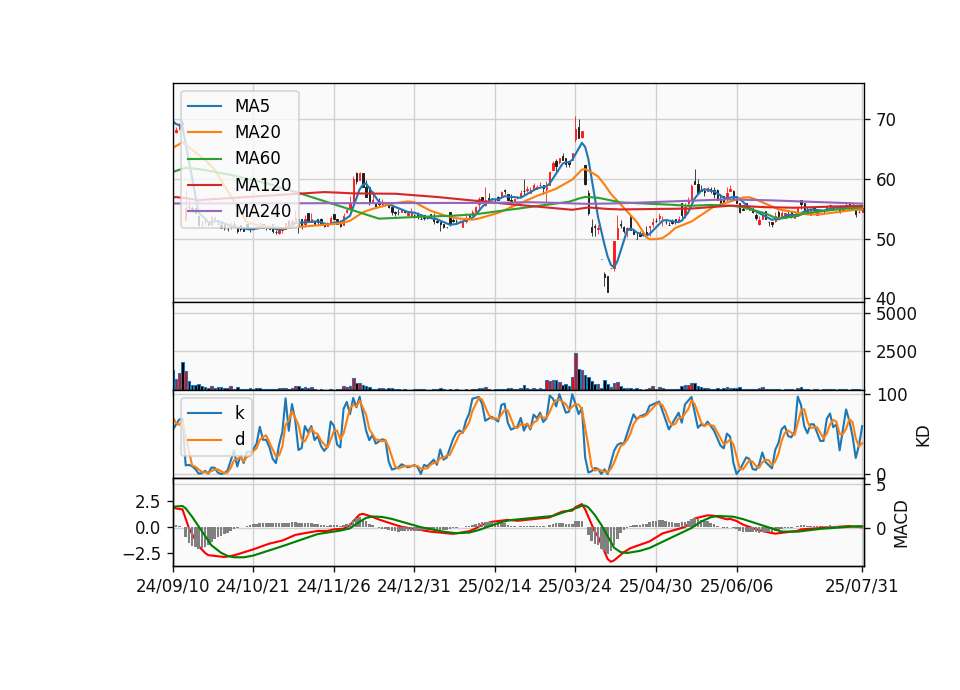The height and width of the screenshot is (690, 960).
Task: Click the KD vertical axis title
Action: point(923,436)
